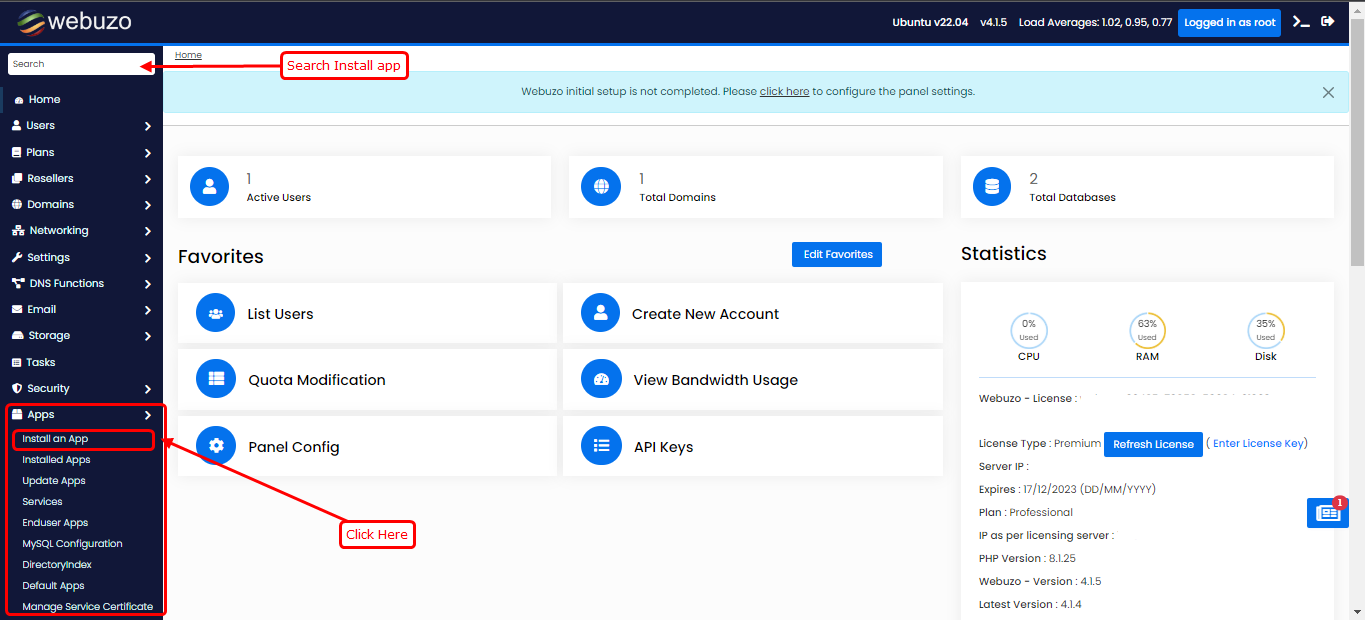Screen dimensions: 1365x620
Task: Open the Panel Config gear icon
Action: 216,447
